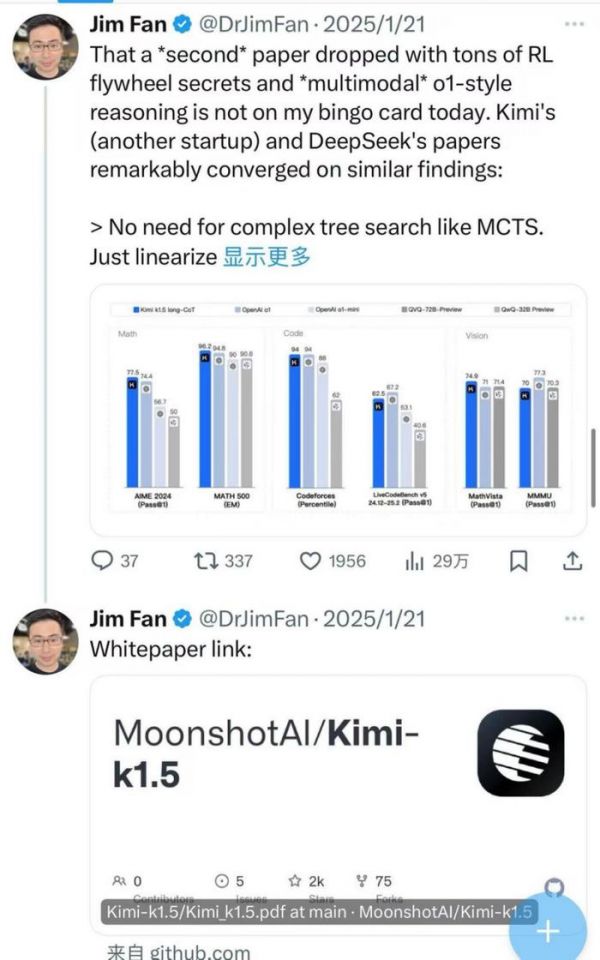600x960 pixels.
Task: Click the reply icon with 37 comments
Action: [x=102, y=561]
